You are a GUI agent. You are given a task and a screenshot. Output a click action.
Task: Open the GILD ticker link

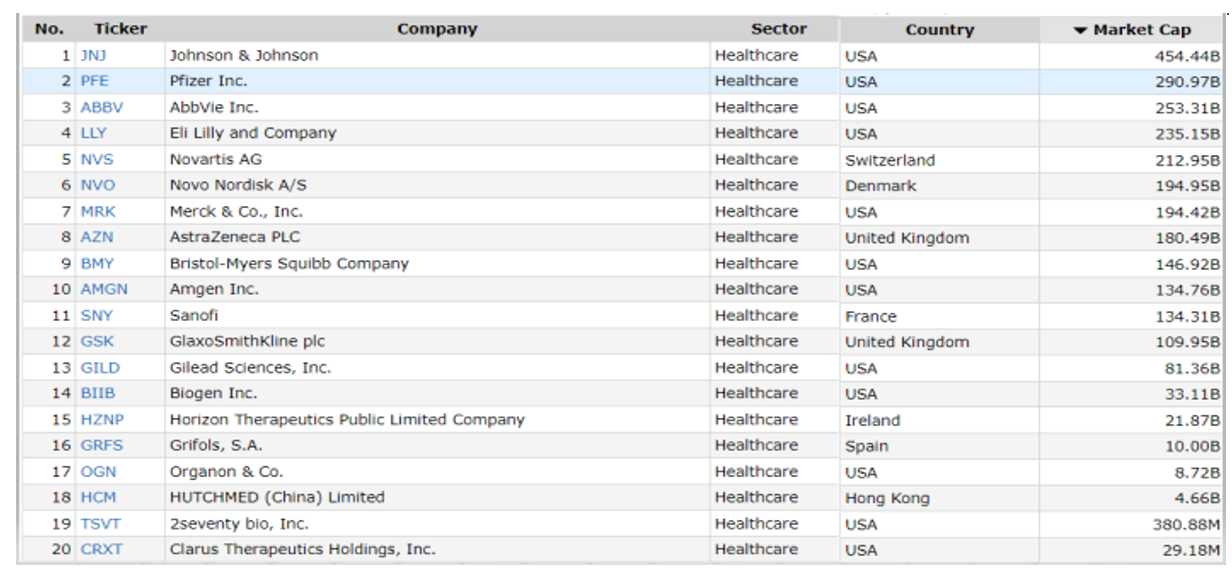[100, 368]
